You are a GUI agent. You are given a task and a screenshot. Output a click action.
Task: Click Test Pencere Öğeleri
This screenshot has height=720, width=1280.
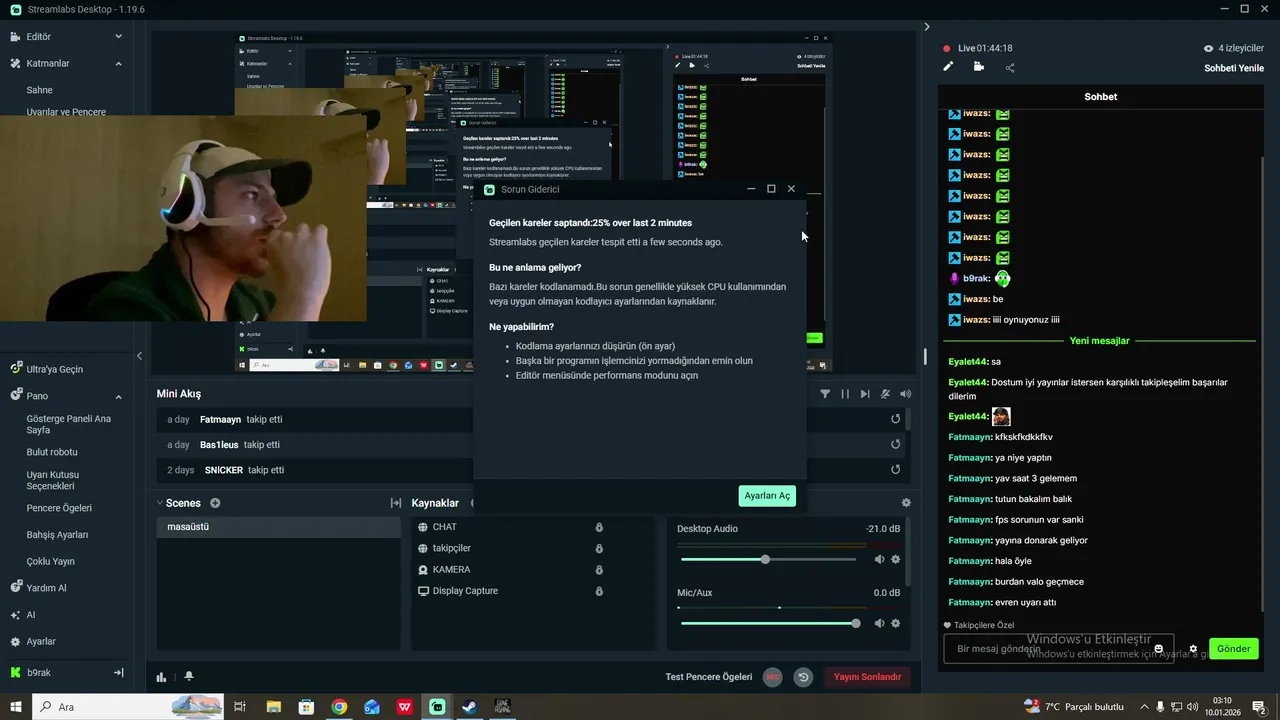click(709, 677)
